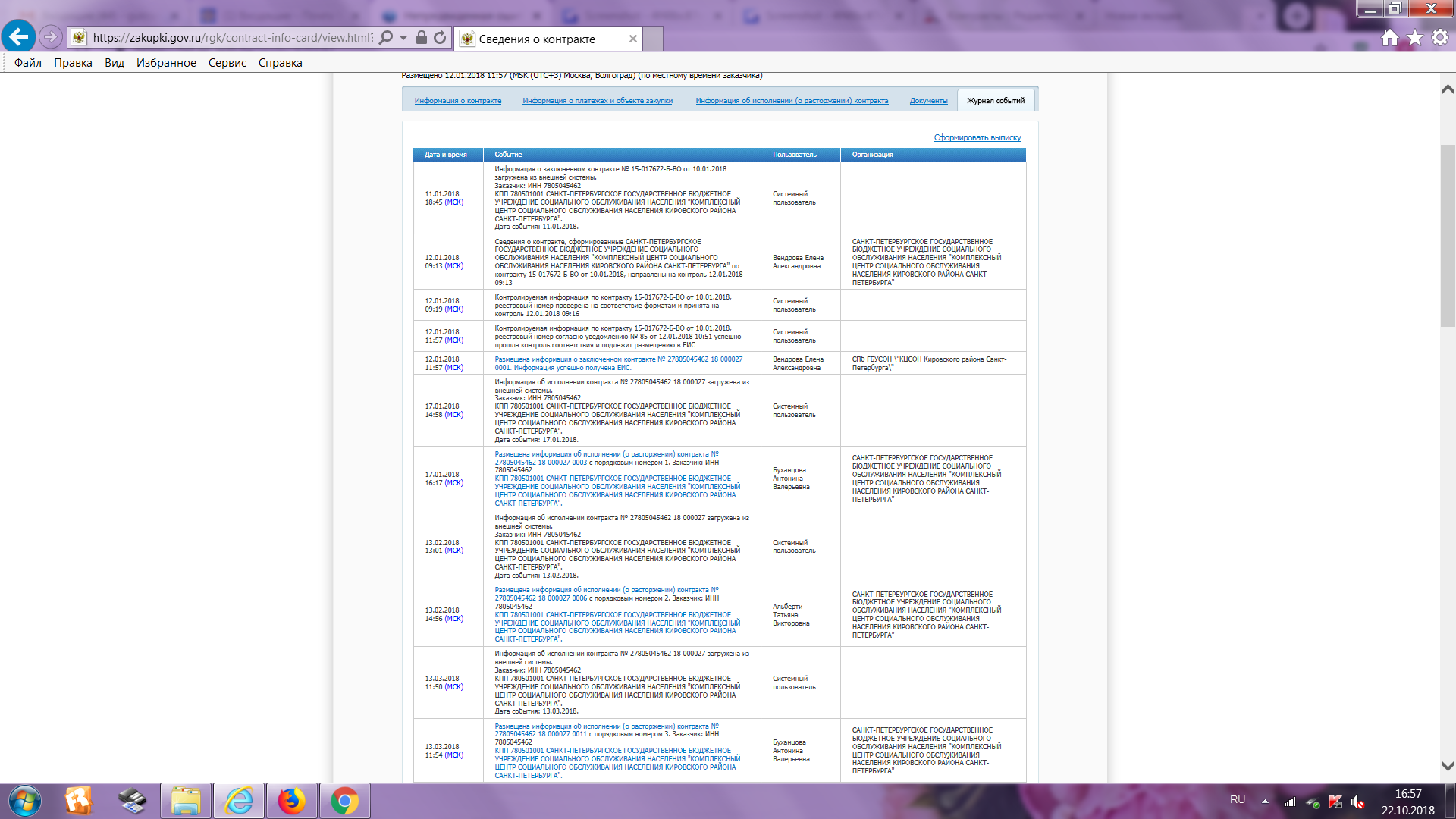Open the orange app icon next to Start
This screenshot has height=819, width=1456.
pos(78,801)
